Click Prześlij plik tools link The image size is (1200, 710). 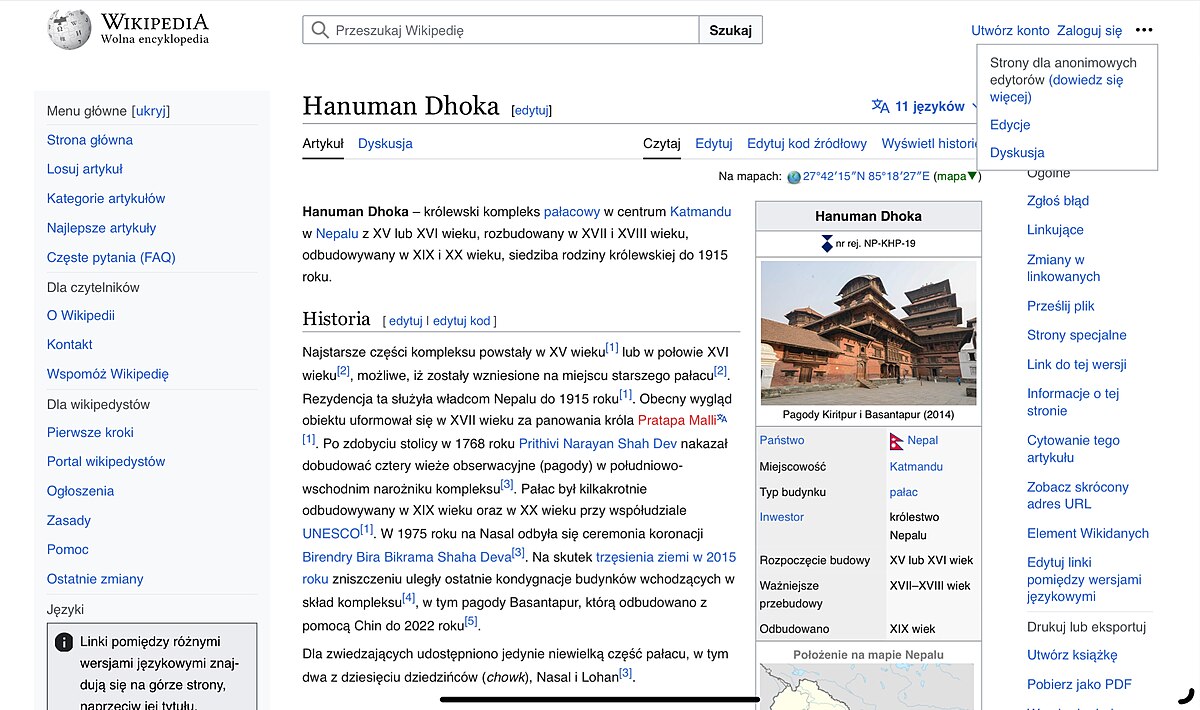[1061, 306]
